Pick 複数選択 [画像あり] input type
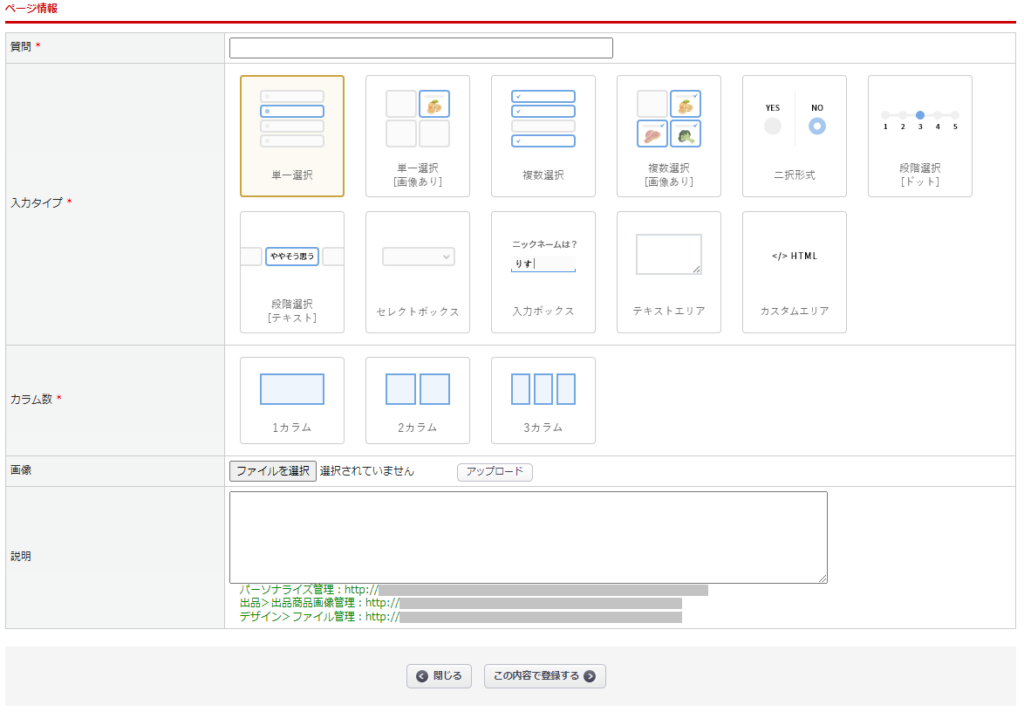 [x=668, y=136]
